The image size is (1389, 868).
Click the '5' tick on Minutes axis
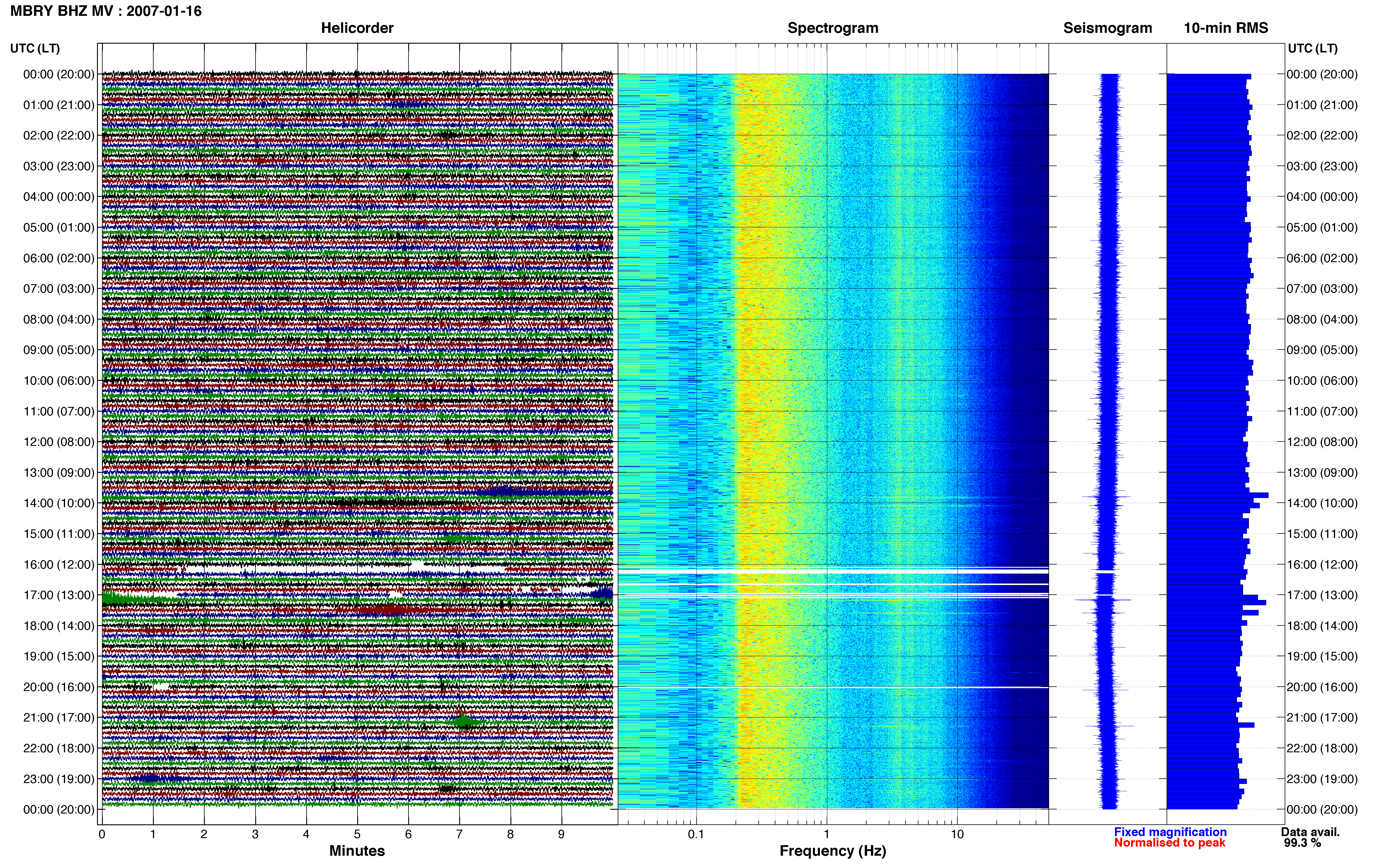357,834
